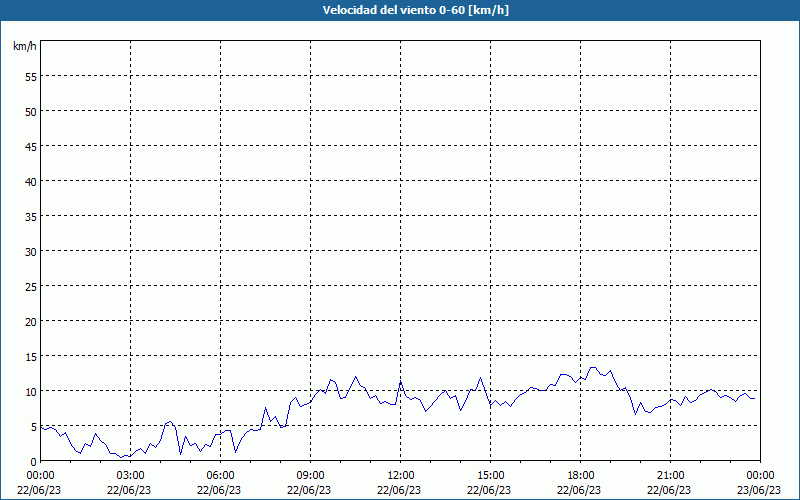Image resolution: width=800 pixels, height=500 pixels.
Task: Select the y-axis value 10
Action: click(x=31, y=391)
